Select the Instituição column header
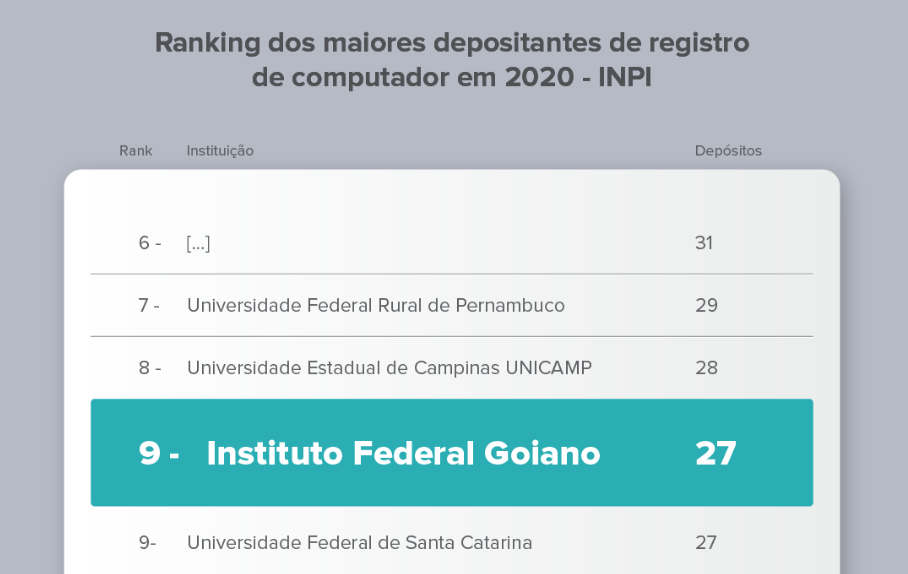The height and width of the screenshot is (574, 908). coord(220,151)
